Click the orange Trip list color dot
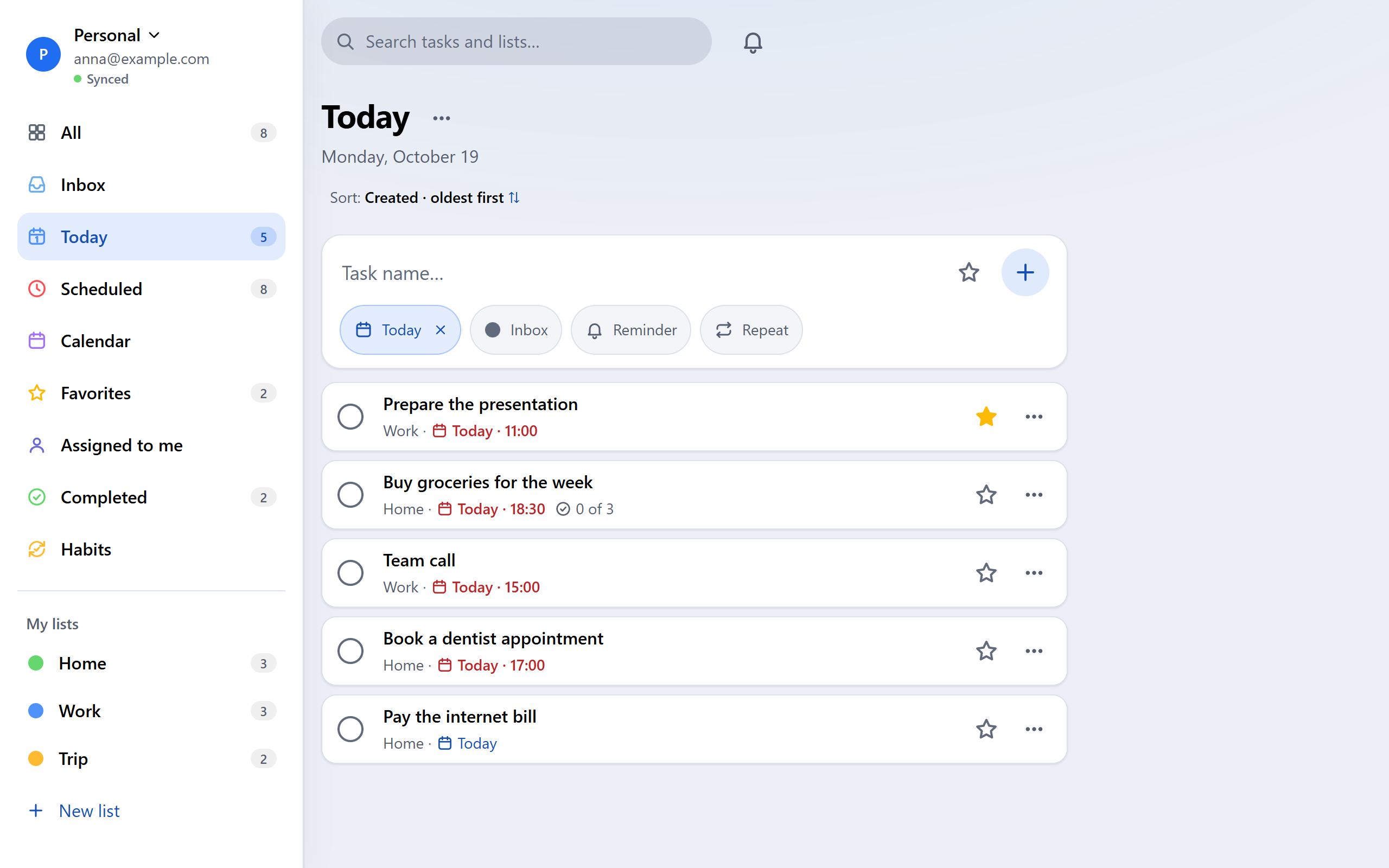The image size is (1389, 868). coord(36,759)
